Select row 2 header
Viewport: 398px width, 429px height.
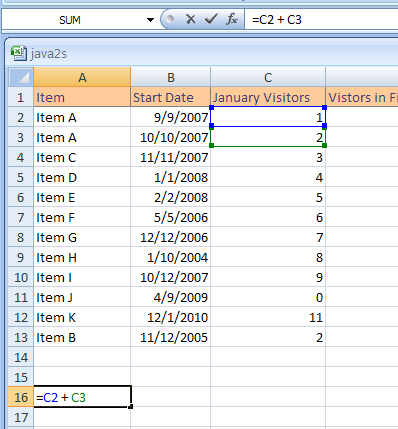pyautogui.click(x=20, y=117)
